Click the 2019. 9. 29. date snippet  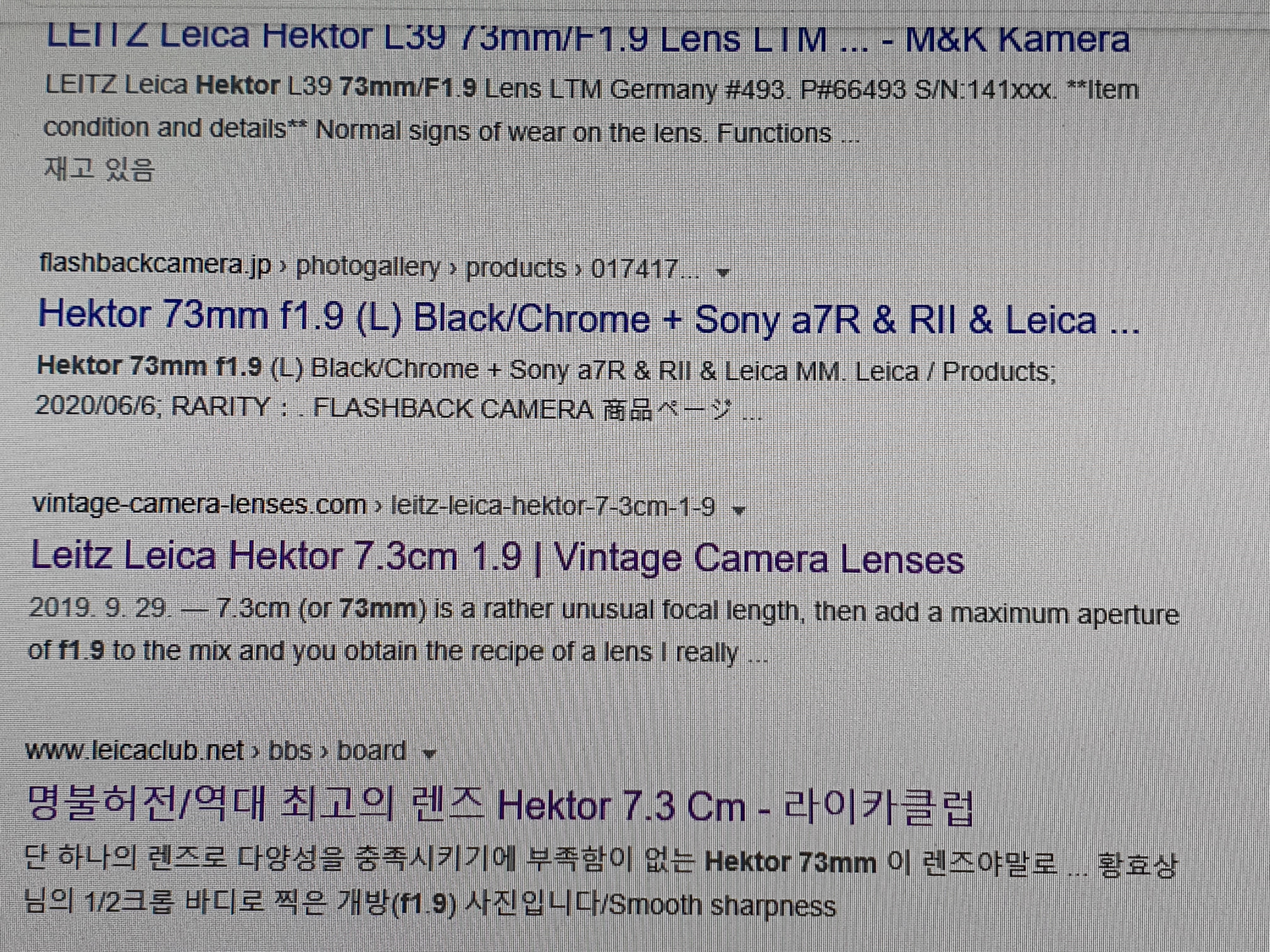click(100, 608)
